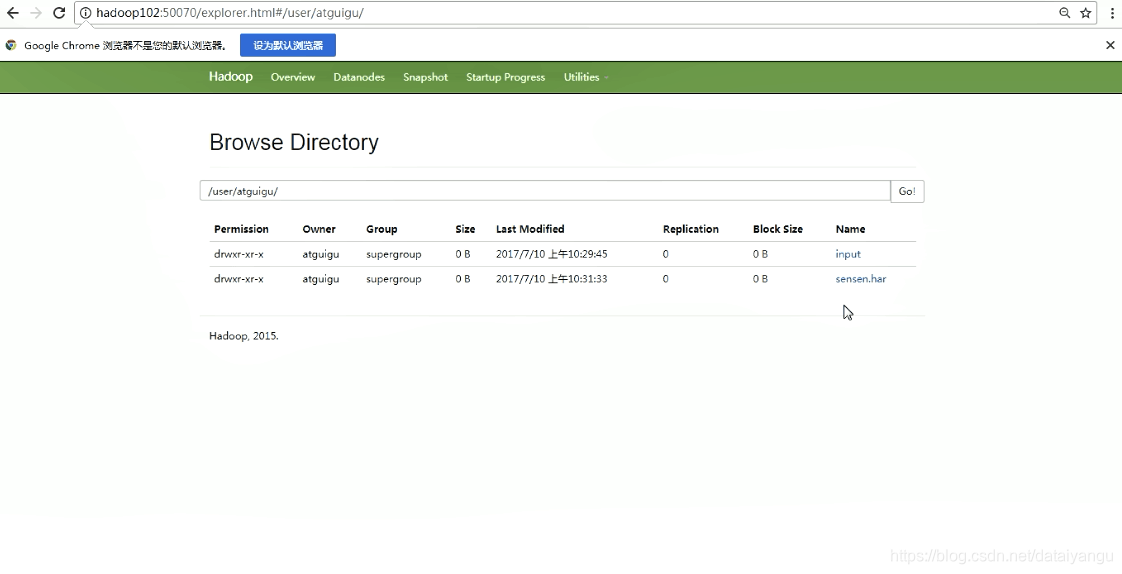Click the Block Size column header
The height and width of the screenshot is (574, 1122).
[778, 229]
